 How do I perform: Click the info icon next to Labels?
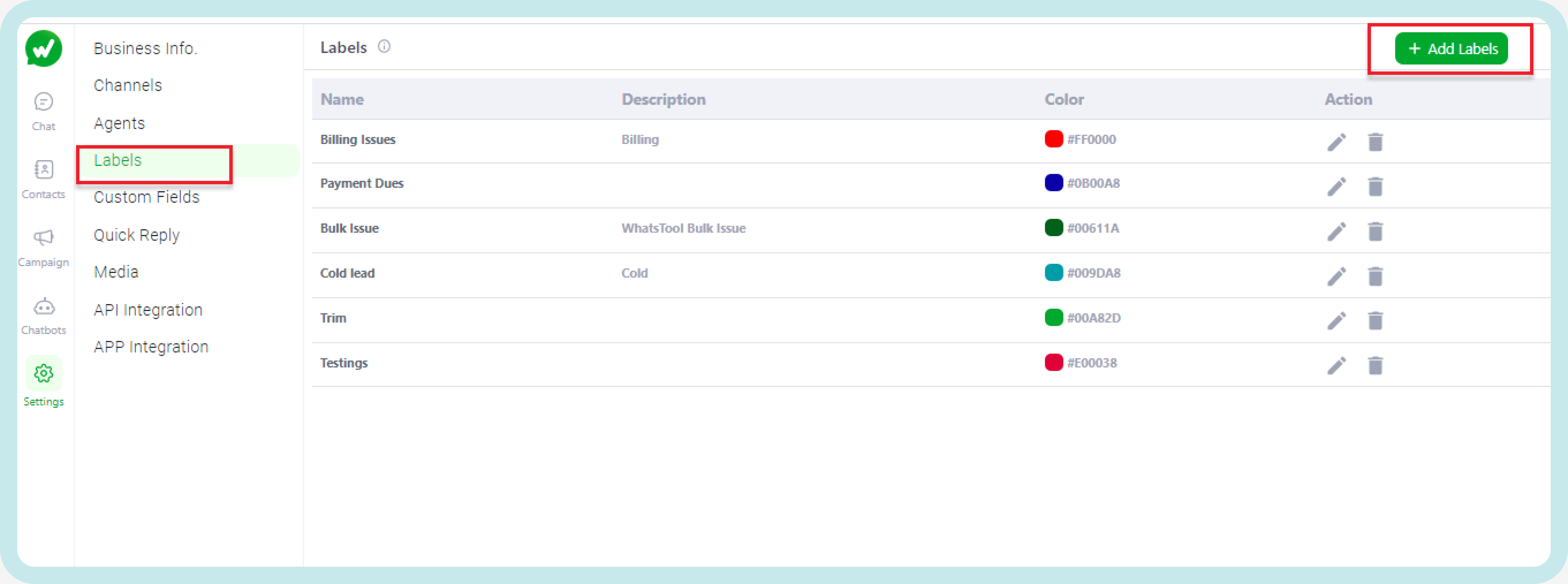tap(384, 46)
